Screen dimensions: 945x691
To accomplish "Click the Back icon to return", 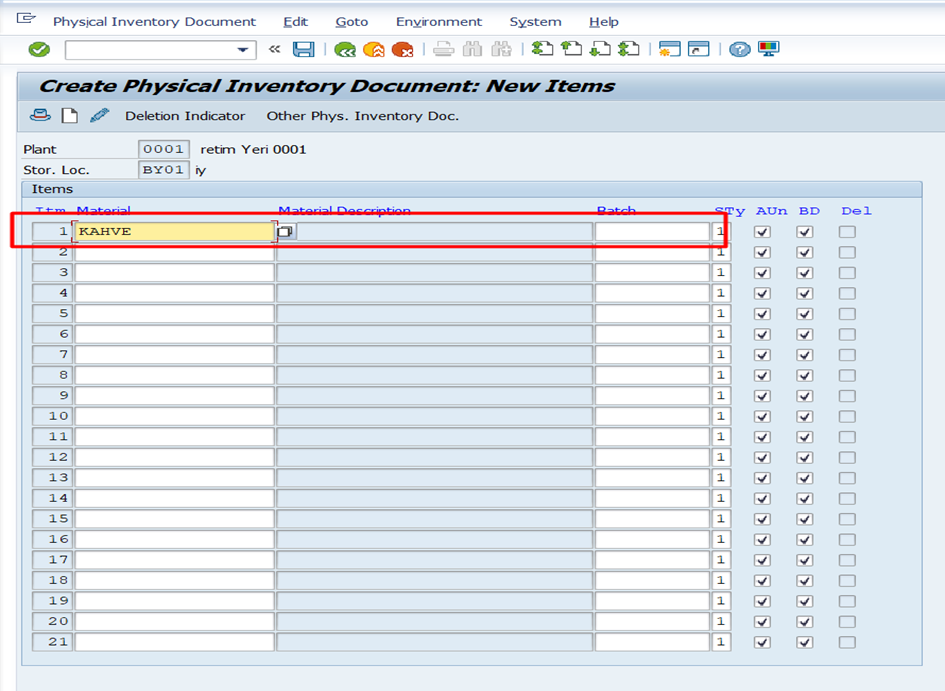I will 344,49.
